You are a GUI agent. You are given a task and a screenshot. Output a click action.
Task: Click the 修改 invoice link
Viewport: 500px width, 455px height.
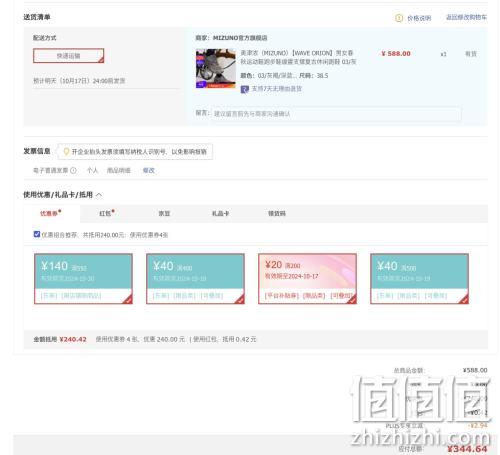click(148, 170)
